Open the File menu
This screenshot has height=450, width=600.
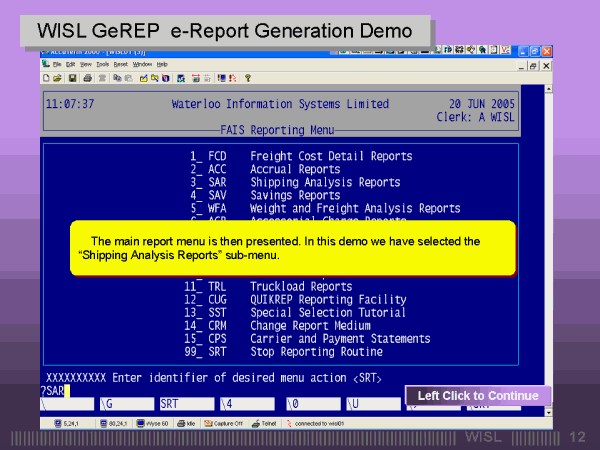[x=57, y=64]
